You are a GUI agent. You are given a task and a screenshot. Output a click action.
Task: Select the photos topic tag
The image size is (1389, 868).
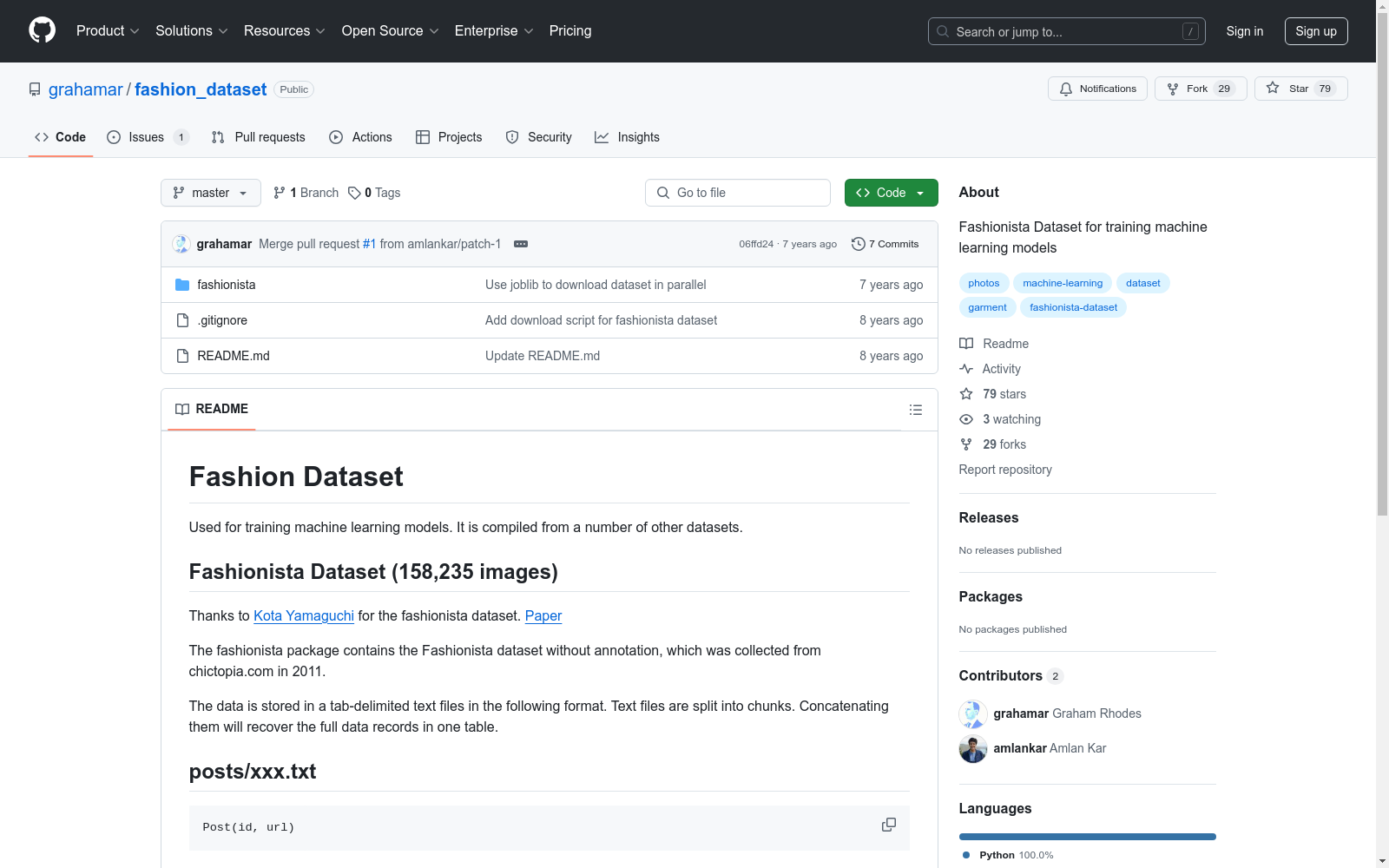984,283
